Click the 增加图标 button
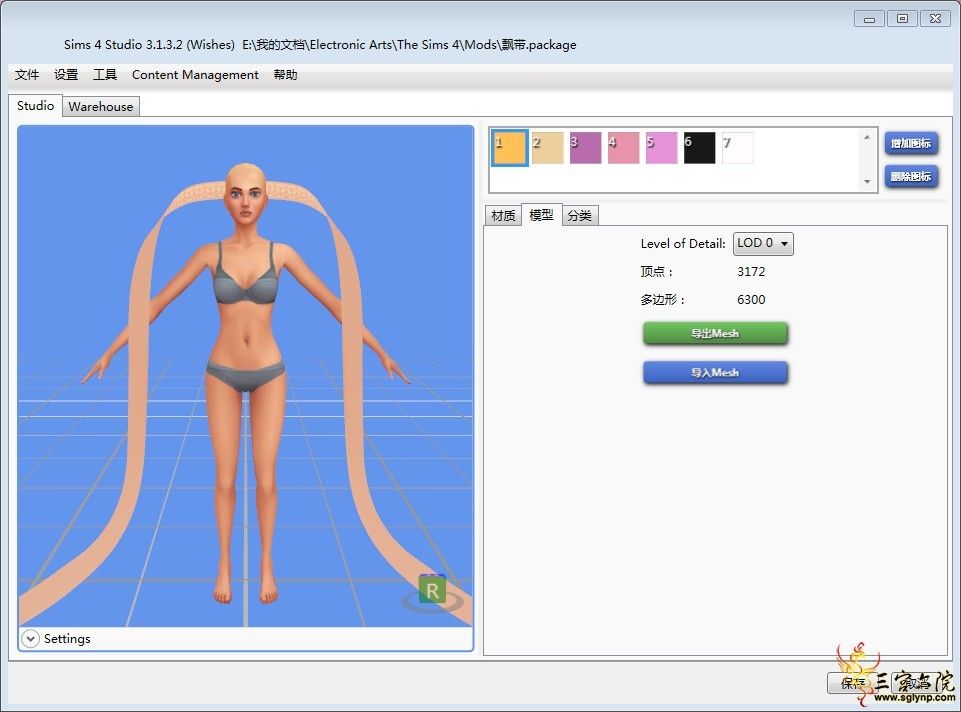 pyautogui.click(x=911, y=143)
